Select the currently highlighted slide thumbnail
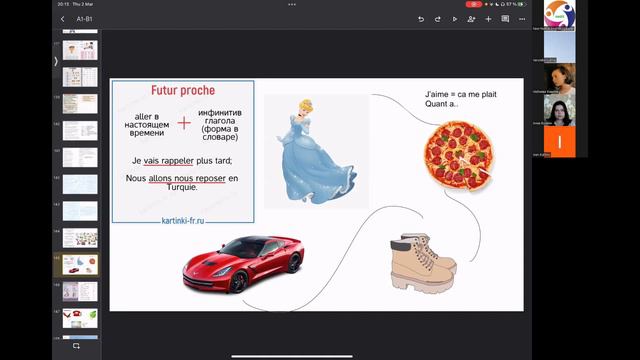The height and width of the screenshot is (360, 640). pos(80,264)
